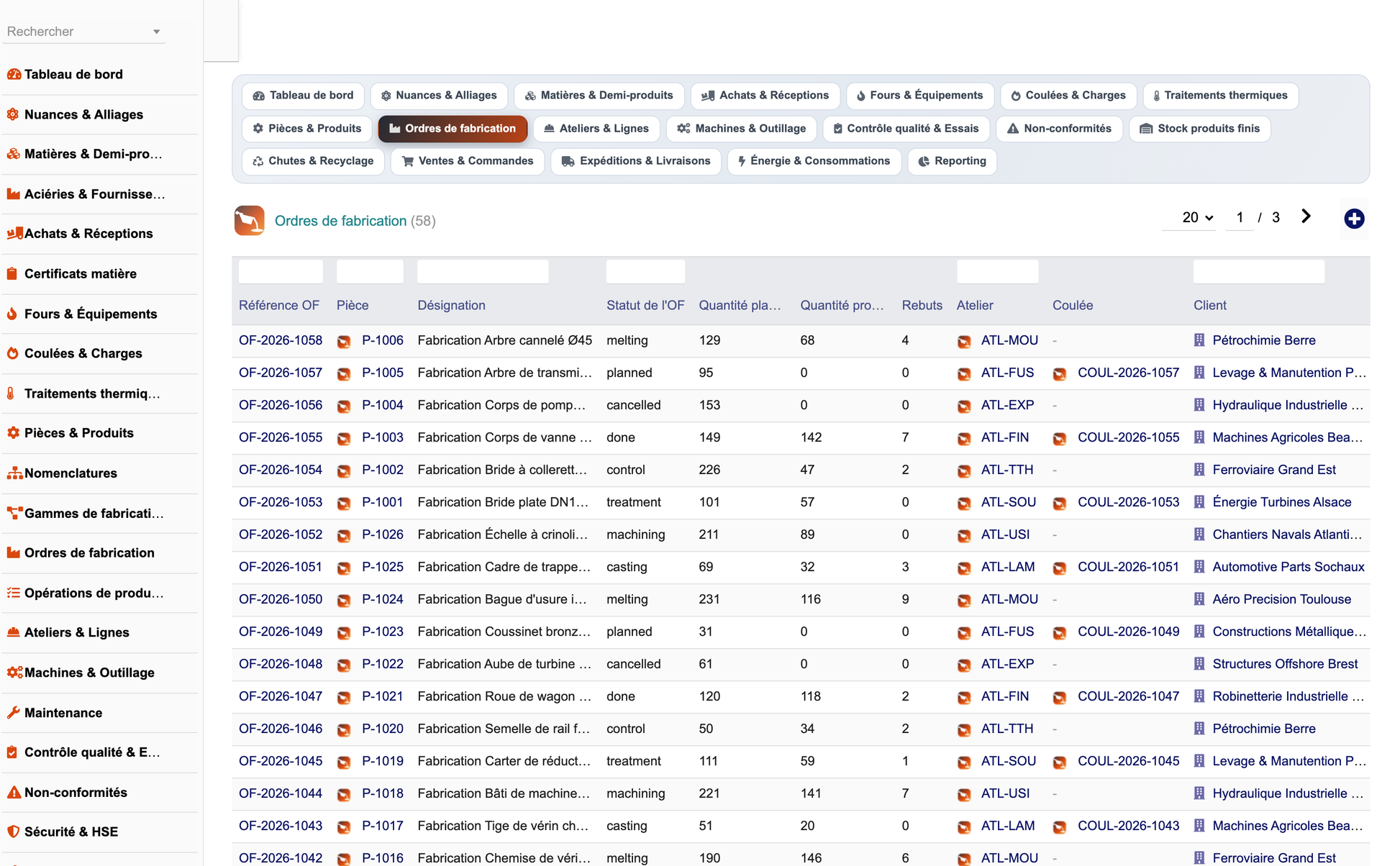This screenshot has height=866, width=1400.
Task: Click the add new order plus icon
Action: coord(1354,219)
